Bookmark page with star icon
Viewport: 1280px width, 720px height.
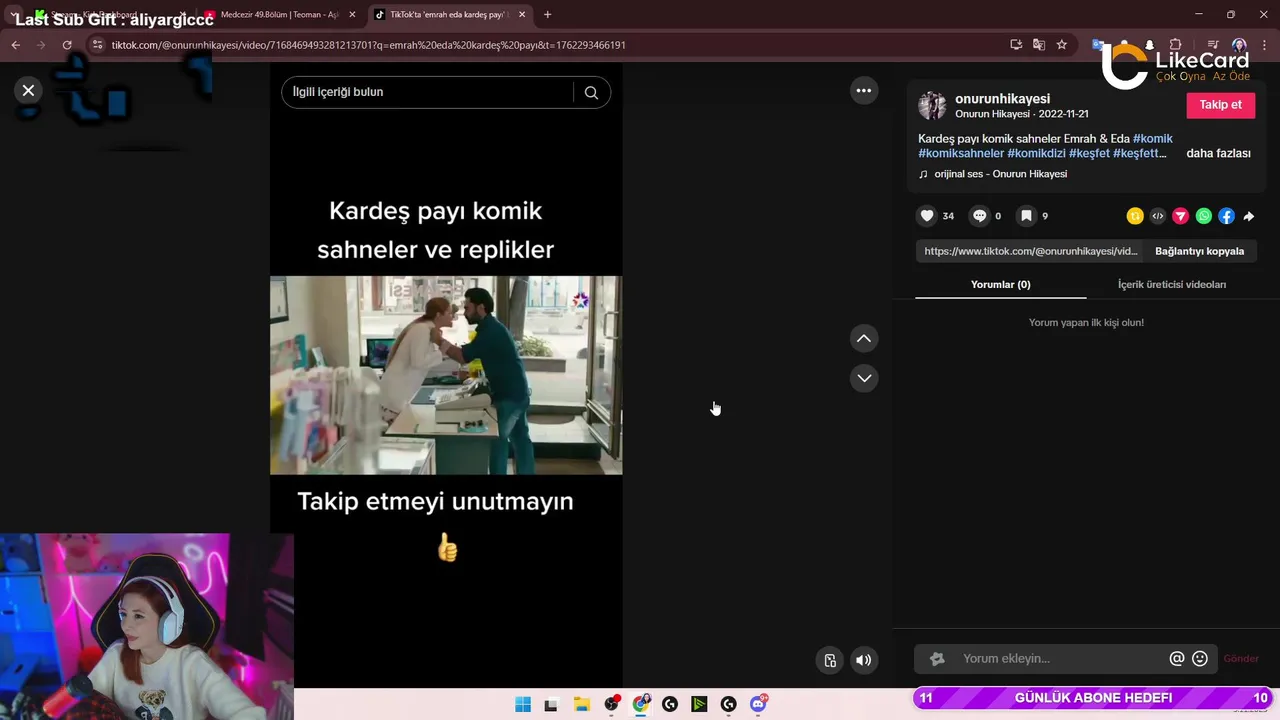click(1062, 45)
